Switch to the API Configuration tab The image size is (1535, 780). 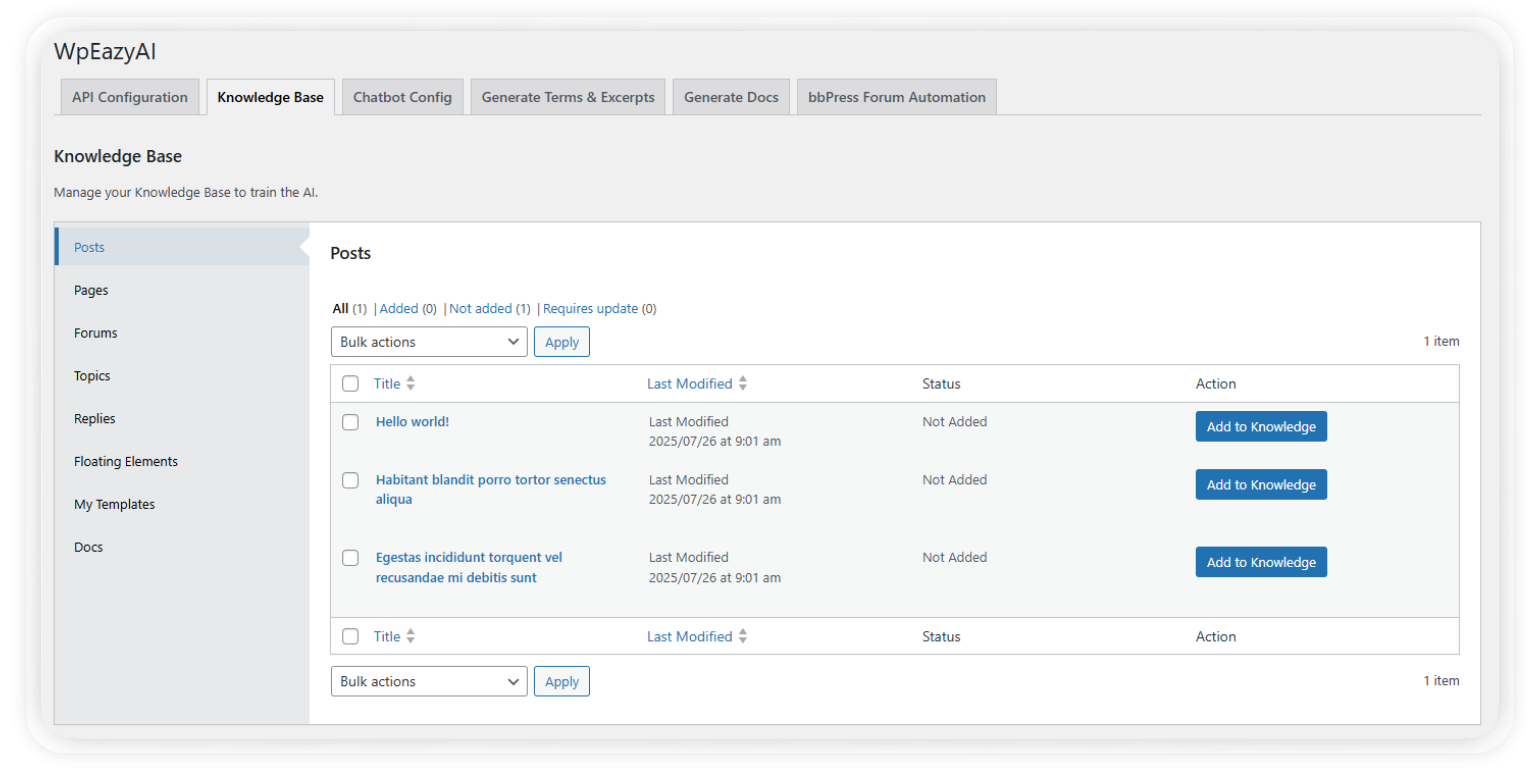point(130,97)
